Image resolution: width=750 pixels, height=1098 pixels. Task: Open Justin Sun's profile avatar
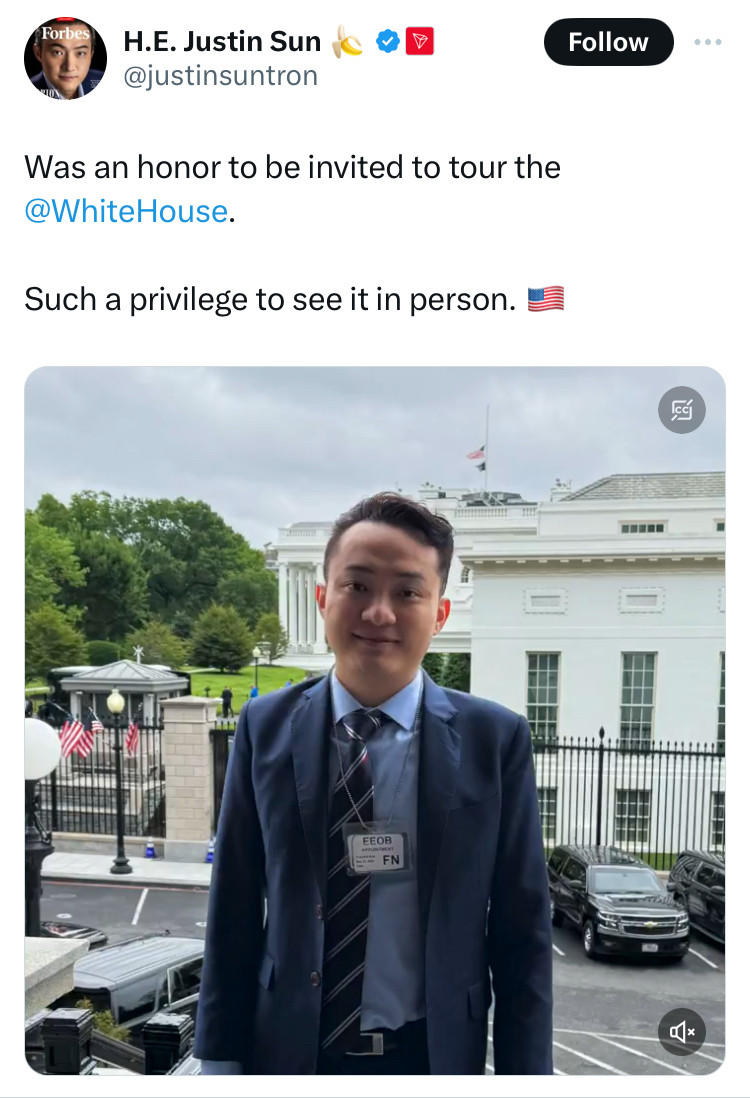click(65, 58)
